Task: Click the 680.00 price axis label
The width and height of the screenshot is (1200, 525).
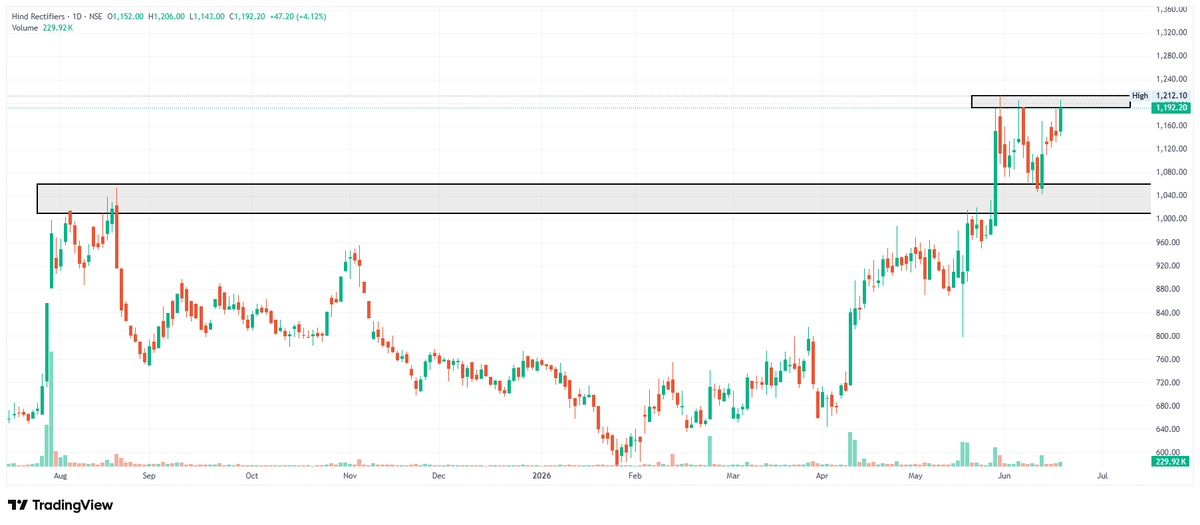Action: coord(1168,406)
